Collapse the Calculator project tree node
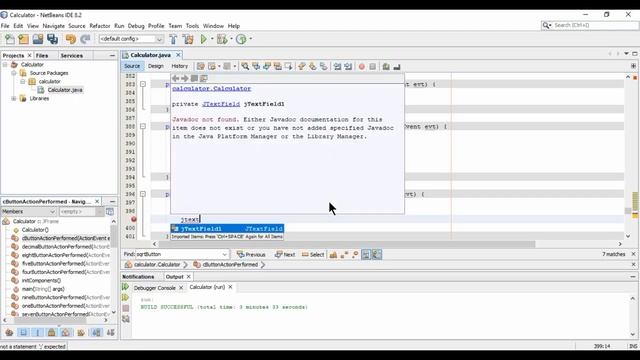Viewport: 640px width, 360px height. (x=5, y=64)
